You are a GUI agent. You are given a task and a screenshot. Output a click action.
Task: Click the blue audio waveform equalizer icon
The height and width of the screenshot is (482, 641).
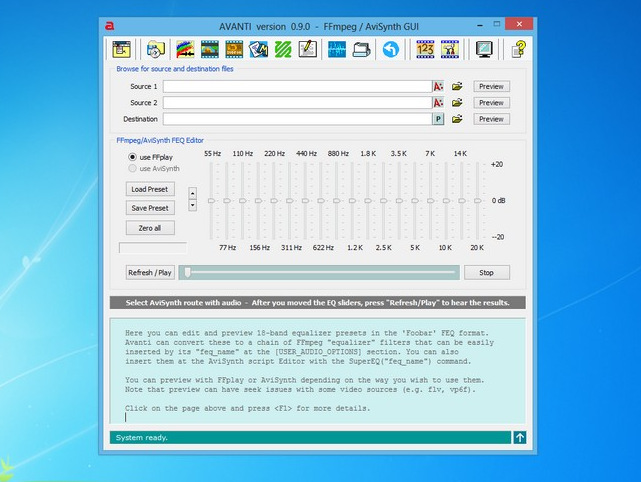[x=337, y=49]
